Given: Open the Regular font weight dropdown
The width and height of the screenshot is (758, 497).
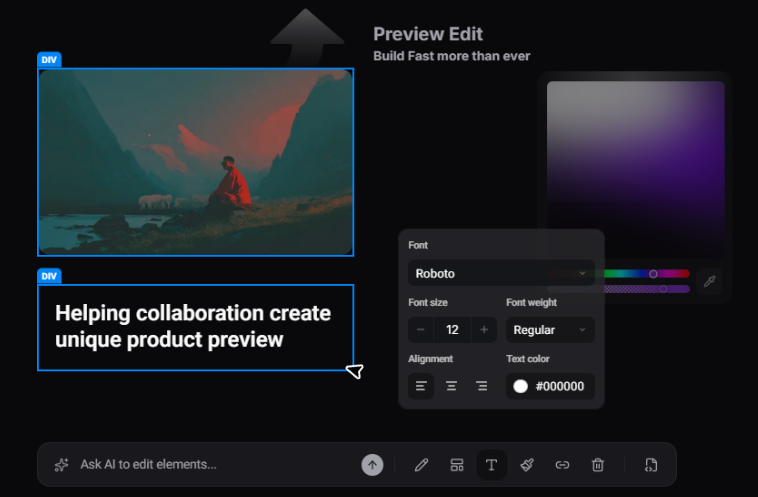Looking at the screenshot, I should pyautogui.click(x=550, y=330).
